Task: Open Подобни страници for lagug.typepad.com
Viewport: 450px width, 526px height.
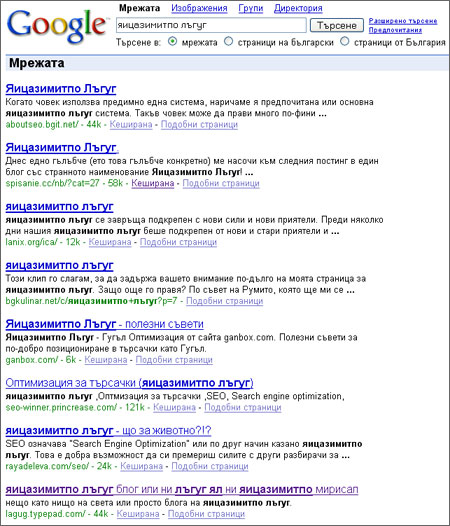Action: coord(206,514)
